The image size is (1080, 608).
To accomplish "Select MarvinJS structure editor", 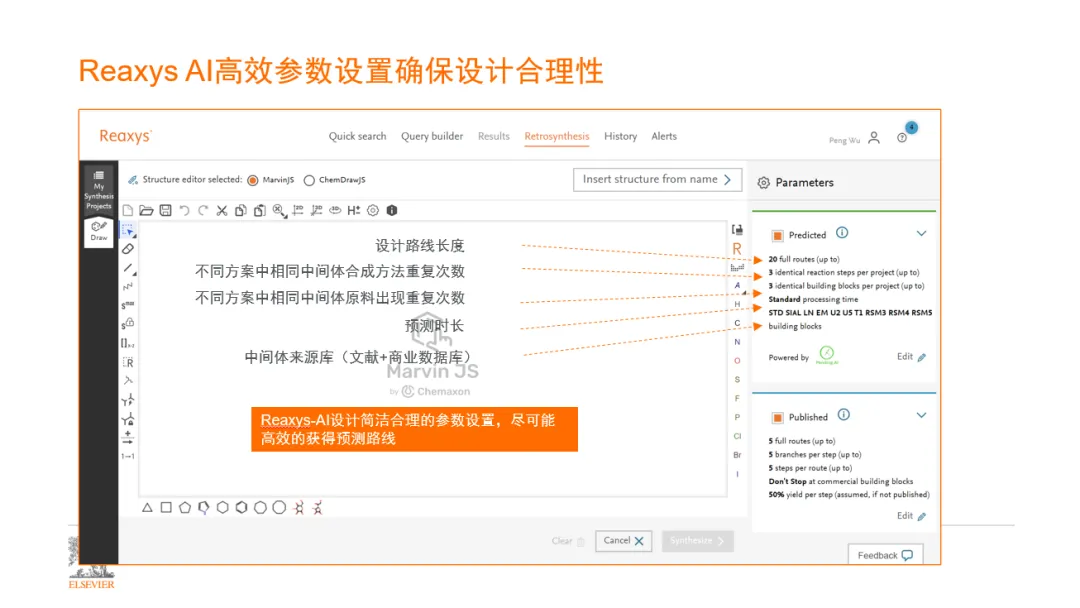I will pyautogui.click(x=253, y=180).
